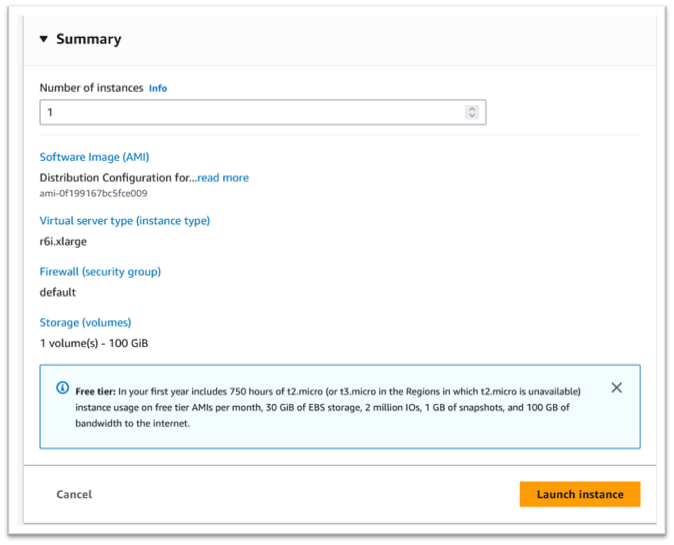Open the Firewall (security group) link

(100, 272)
